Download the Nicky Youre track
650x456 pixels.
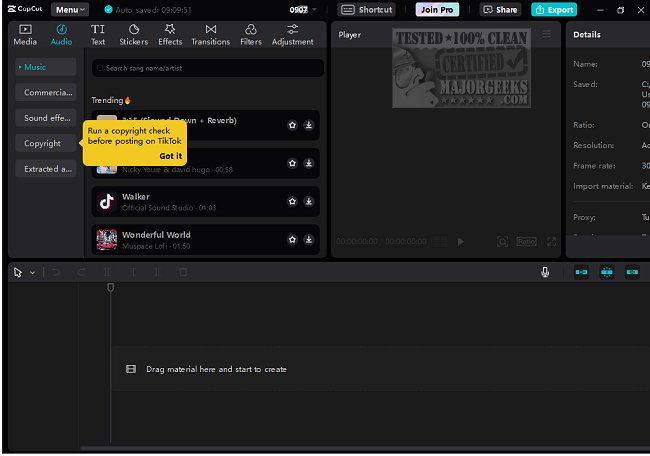click(308, 163)
